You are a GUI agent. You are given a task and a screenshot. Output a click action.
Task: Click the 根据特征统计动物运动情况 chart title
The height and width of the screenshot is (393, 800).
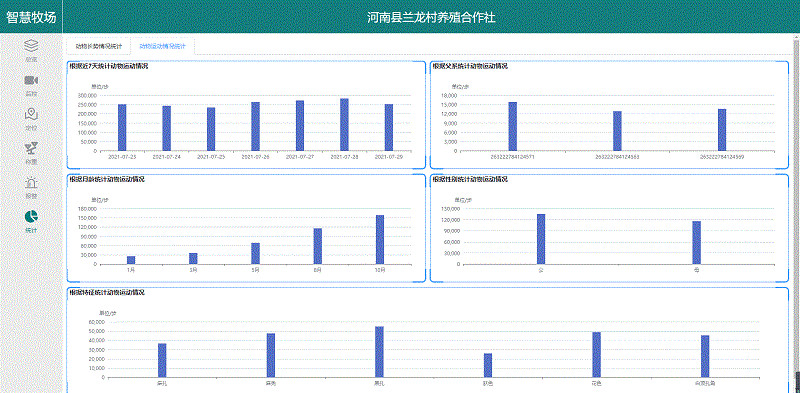tap(107, 293)
